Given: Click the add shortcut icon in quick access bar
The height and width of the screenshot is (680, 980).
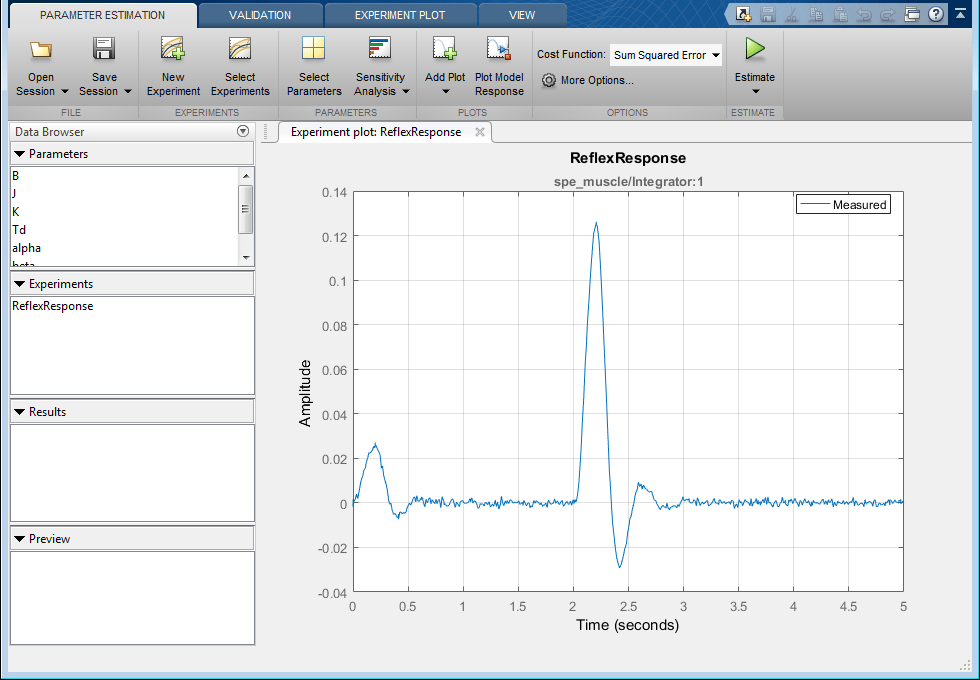Looking at the screenshot, I should click(x=743, y=14).
